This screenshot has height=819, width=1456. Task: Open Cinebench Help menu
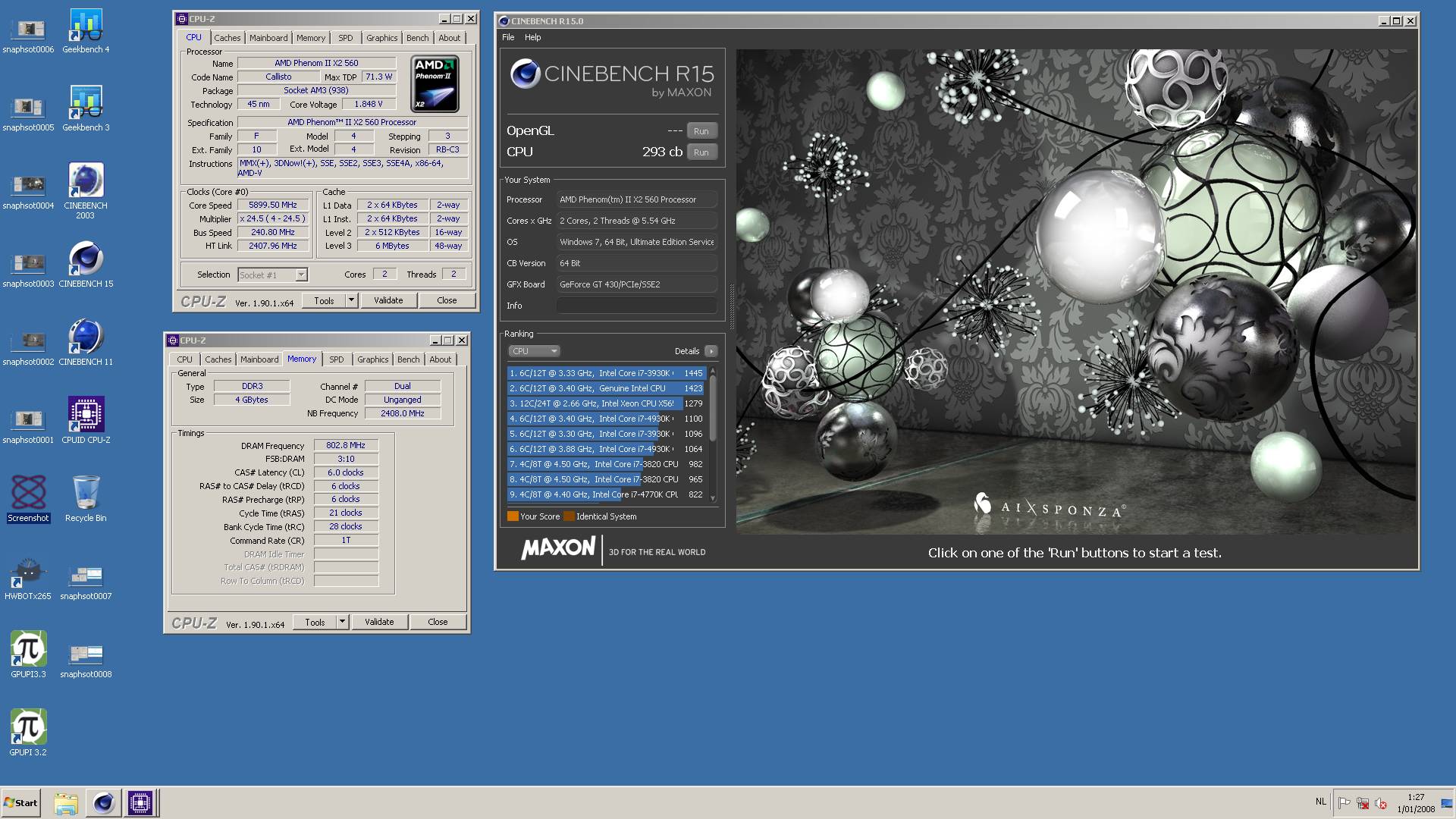point(532,37)
